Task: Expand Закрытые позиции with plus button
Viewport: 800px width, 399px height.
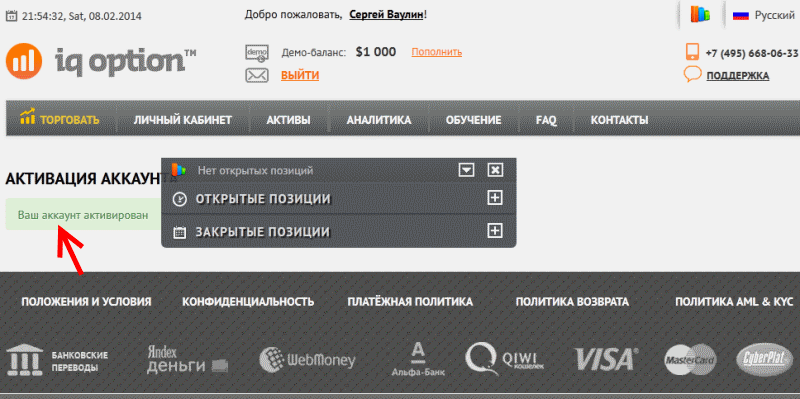Action: pos(494,231)
